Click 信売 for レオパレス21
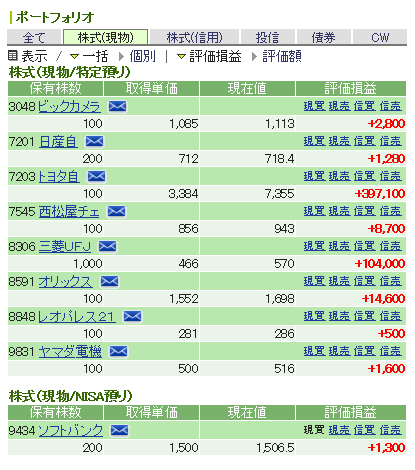 390,316
